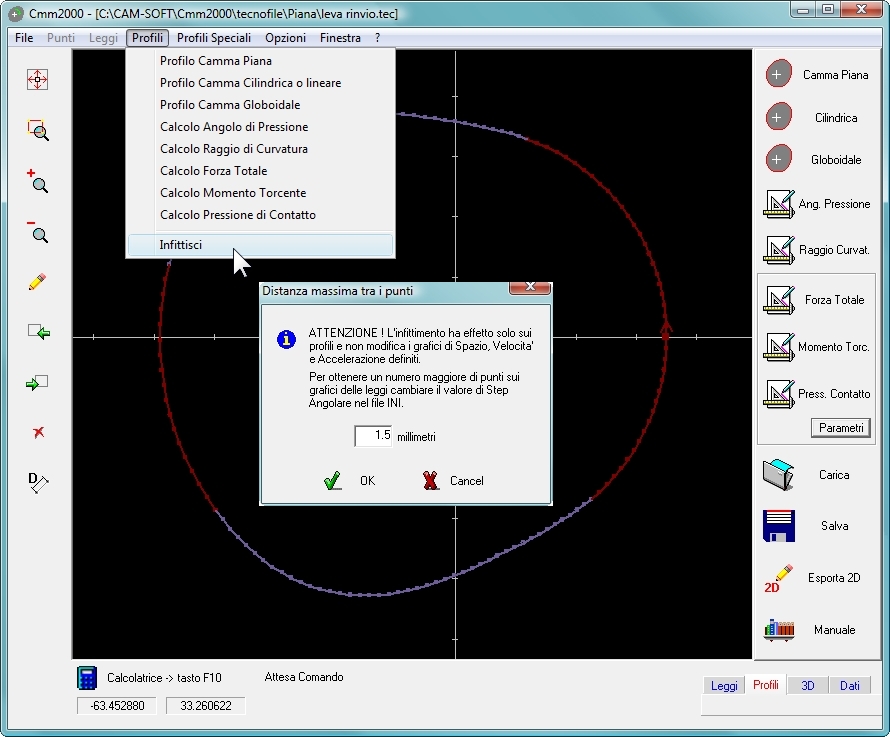Click the Esporta 2D pencil icon
This screenshot has width=890, height=737.
tap(779, 579)
